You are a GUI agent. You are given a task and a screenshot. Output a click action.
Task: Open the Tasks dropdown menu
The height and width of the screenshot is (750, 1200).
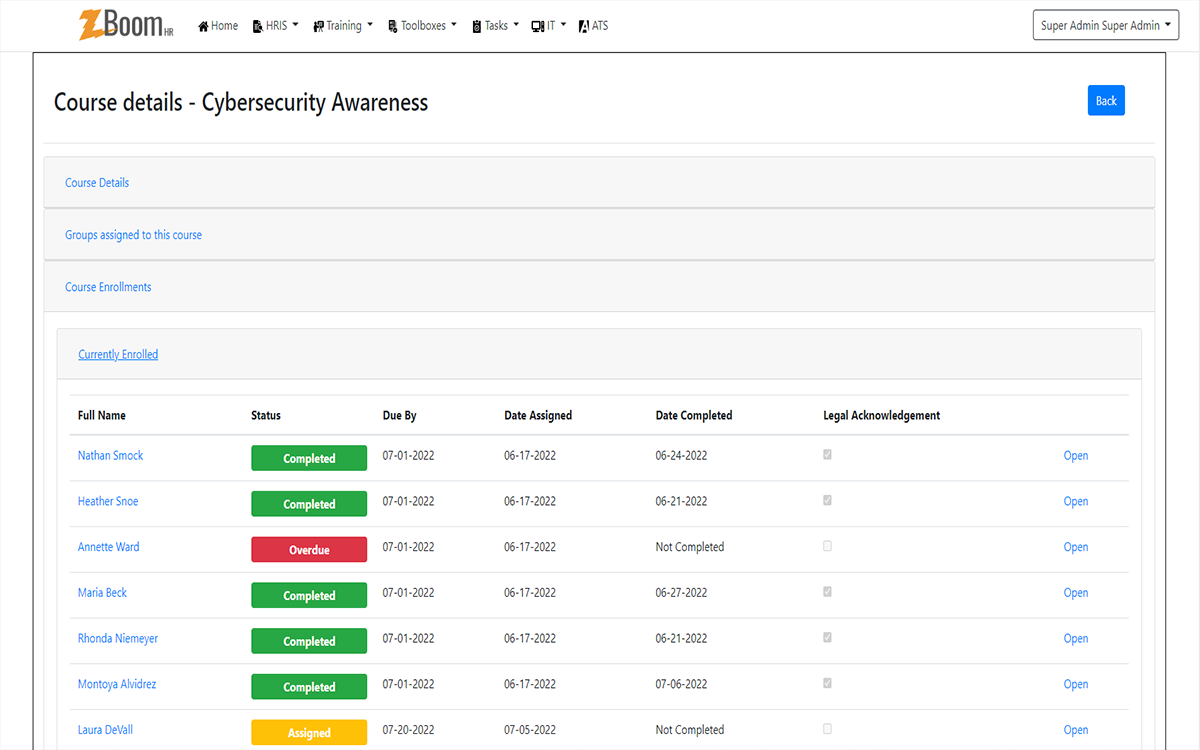coord(496,26)
